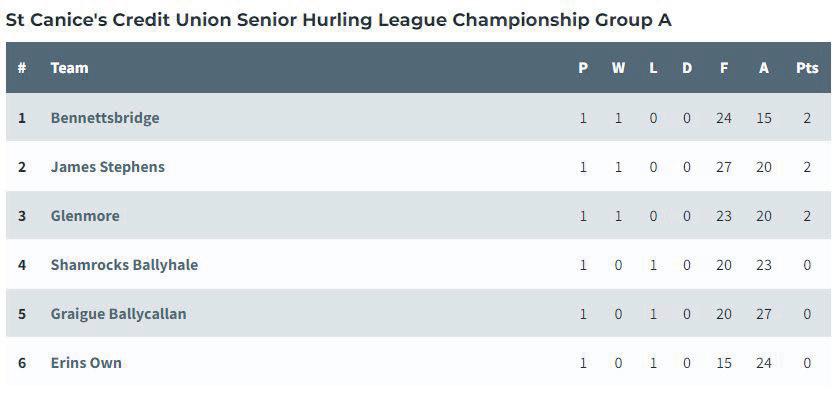Click the A scores-against column header

(764, 68)
